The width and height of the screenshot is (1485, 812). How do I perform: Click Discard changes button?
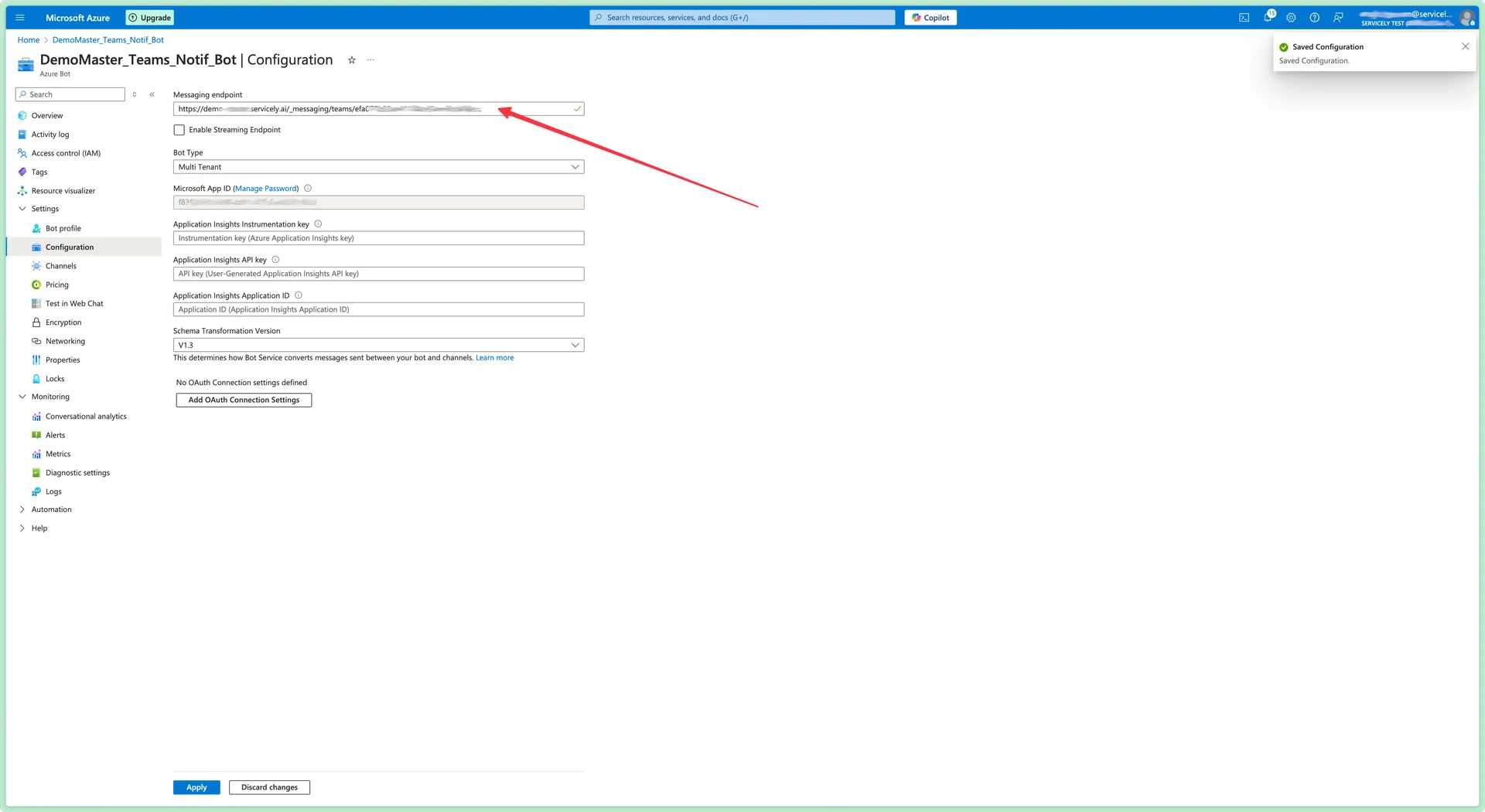click(269, 787)
